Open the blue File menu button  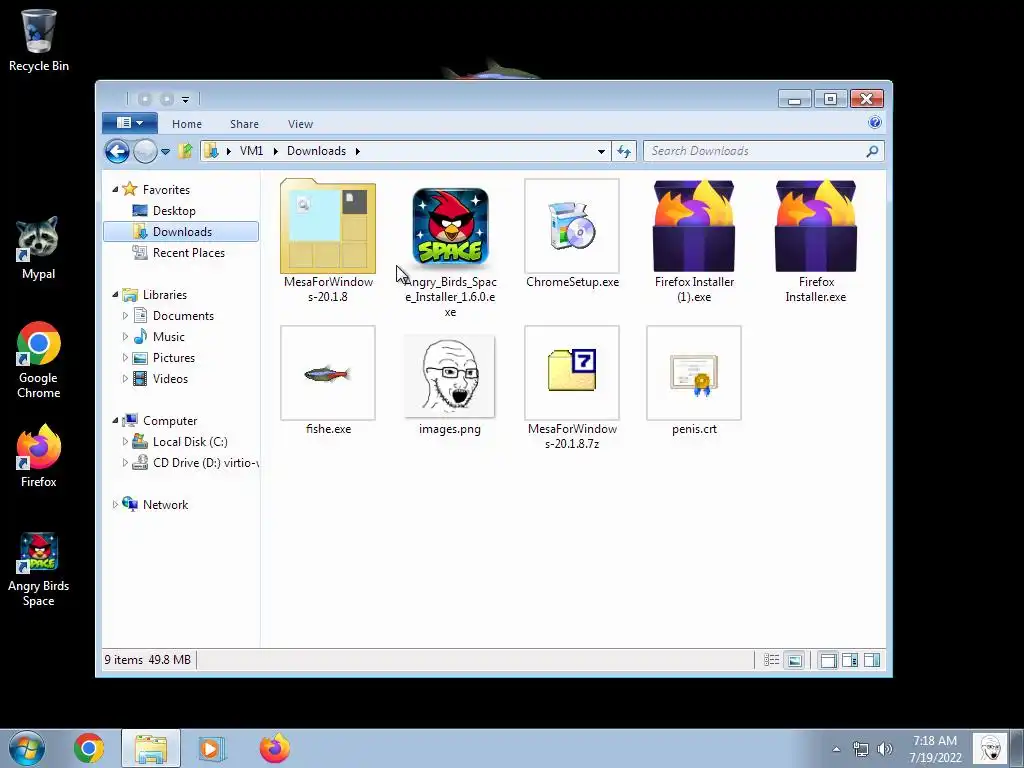[x=129, y=123]
